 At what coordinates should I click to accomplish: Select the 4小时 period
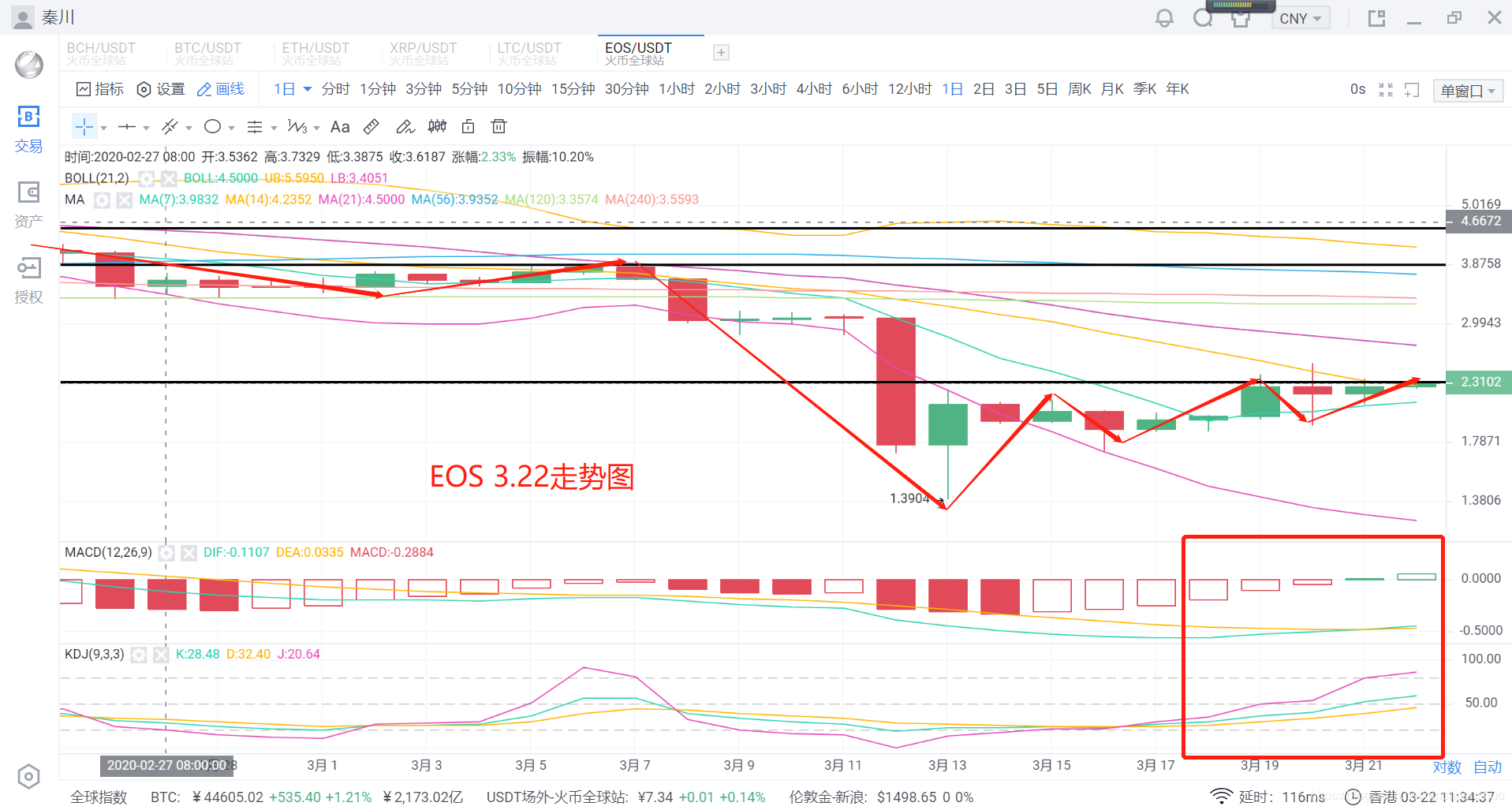coord(814,89)
